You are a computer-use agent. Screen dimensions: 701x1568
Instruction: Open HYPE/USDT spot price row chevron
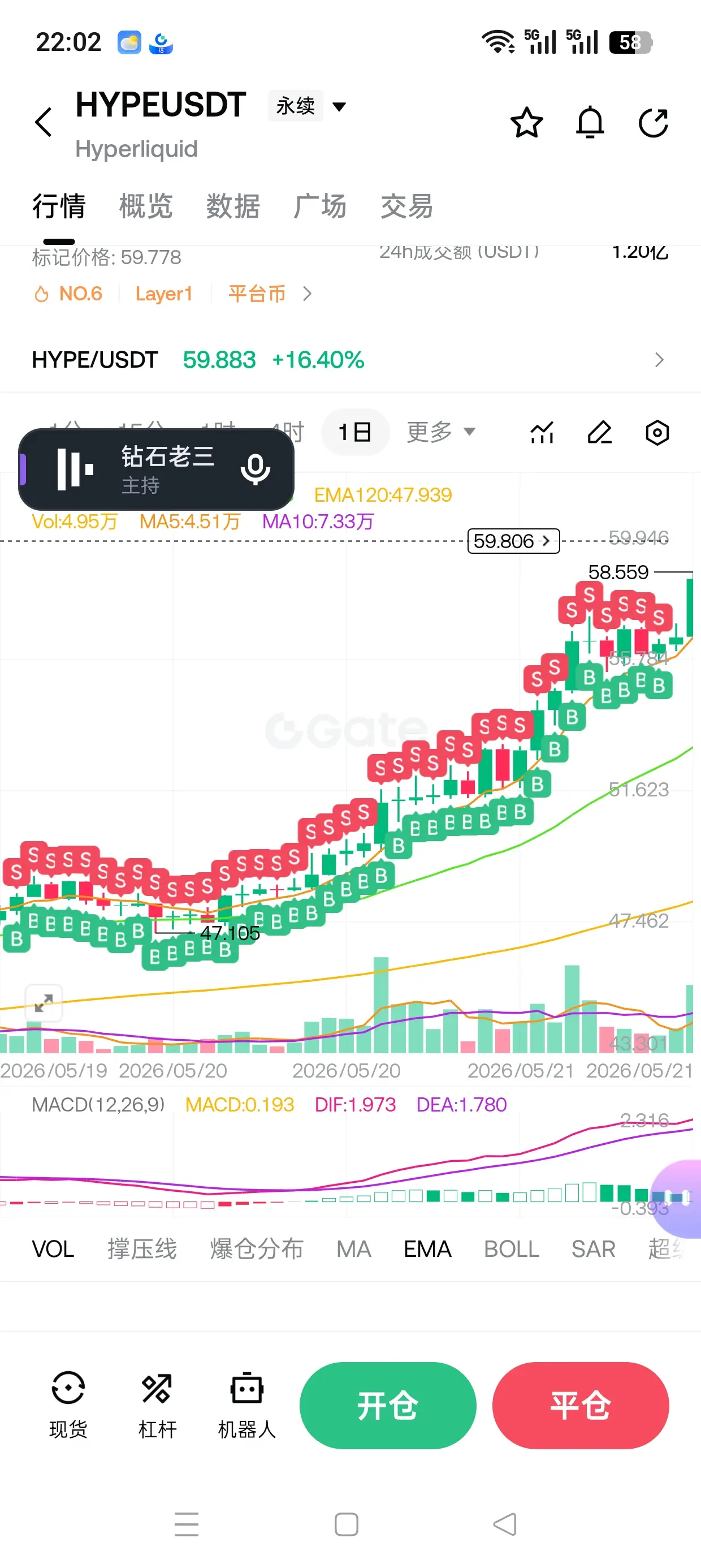[x=659, y=360]
